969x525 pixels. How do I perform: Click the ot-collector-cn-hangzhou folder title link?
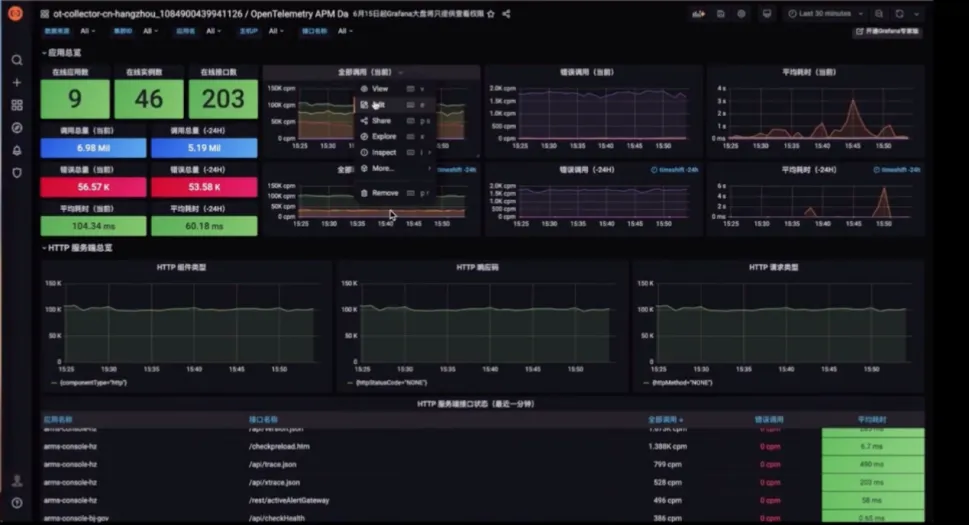pyautogui.click(x=148, y=14)
